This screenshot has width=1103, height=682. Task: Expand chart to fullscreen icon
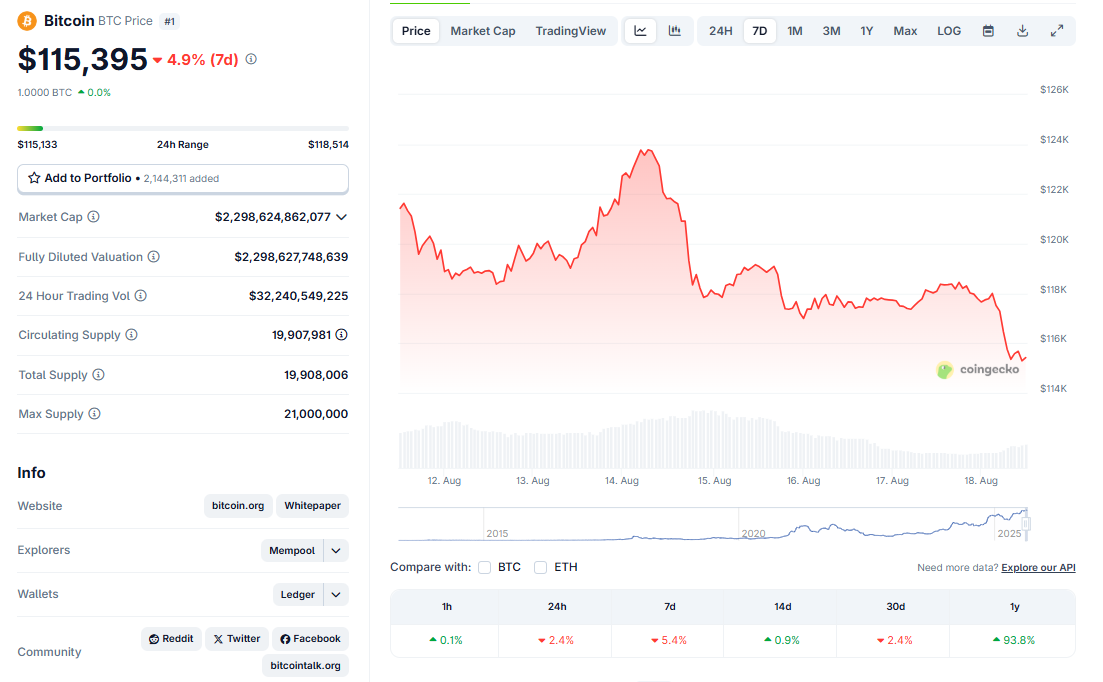(x=1057, y=31)
